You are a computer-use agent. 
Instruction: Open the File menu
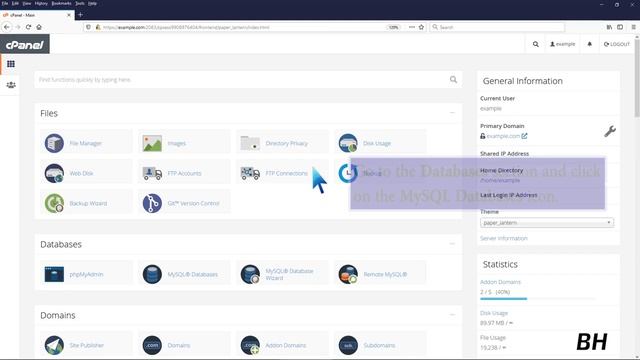coord(5,3)
